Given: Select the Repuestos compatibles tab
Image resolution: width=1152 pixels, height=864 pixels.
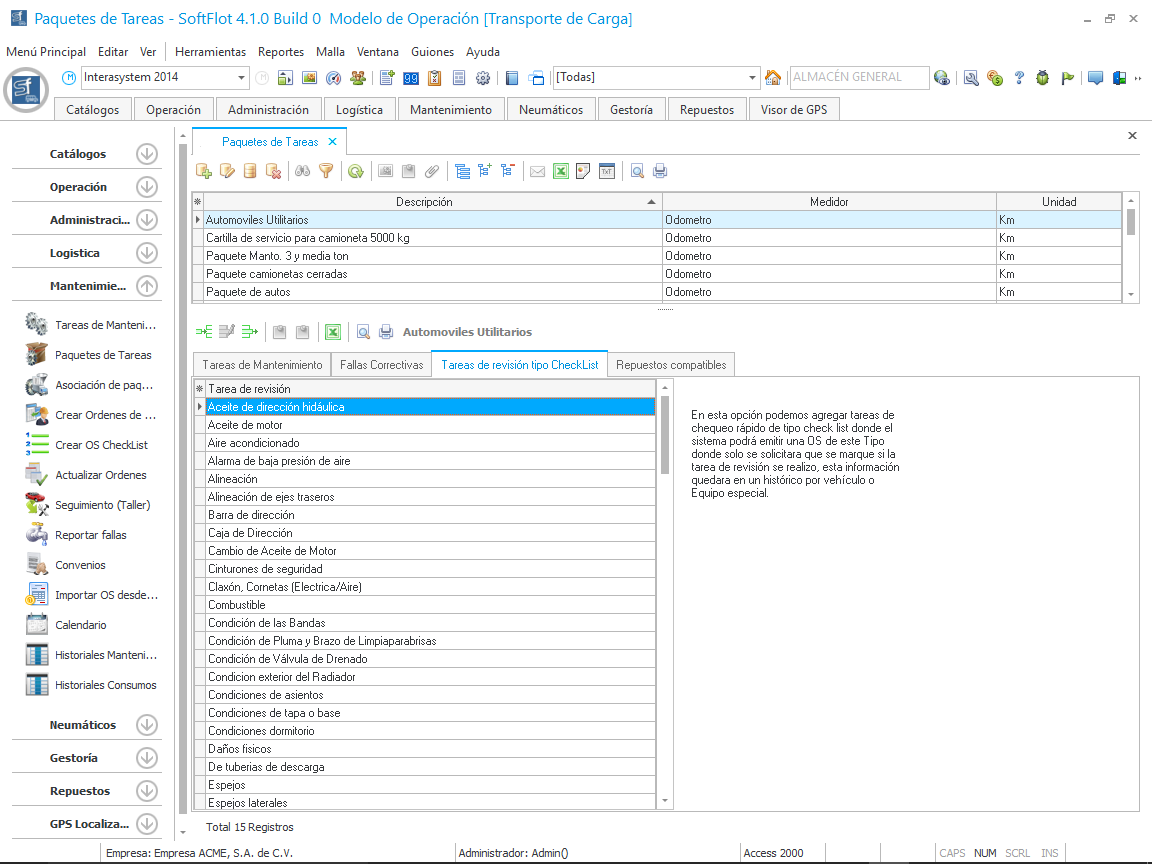Looking at the screenshot, I should (671, 365).
